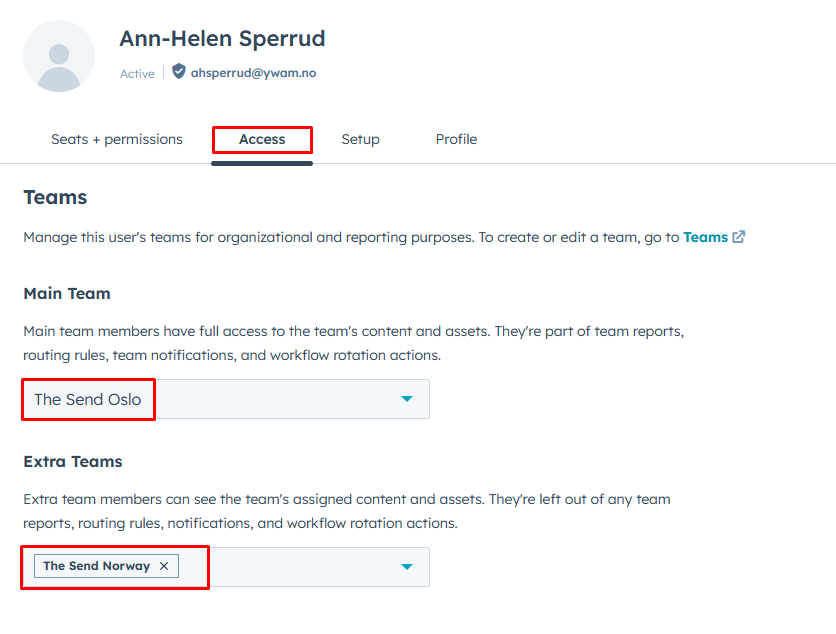
Task: Remove The Send Norway tag with its X
Action: click(164, 566)
